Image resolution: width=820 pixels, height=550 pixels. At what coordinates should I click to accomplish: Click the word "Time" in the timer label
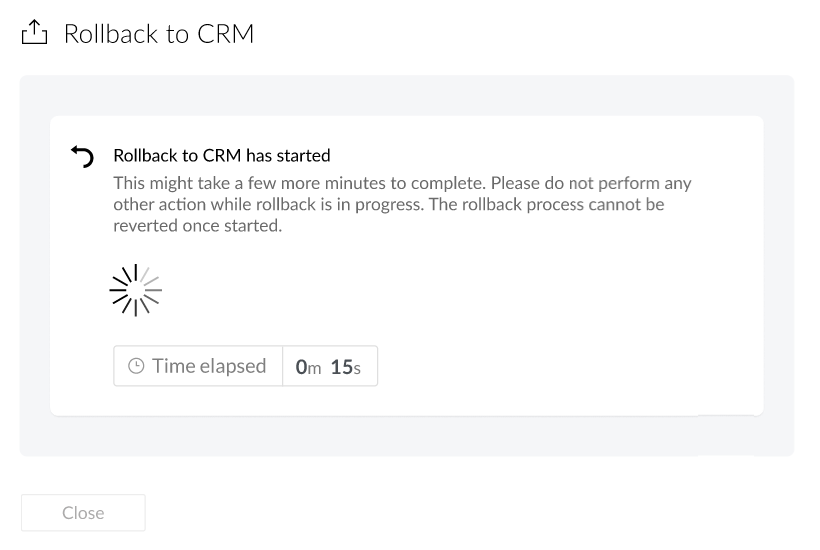pos(174,366)
